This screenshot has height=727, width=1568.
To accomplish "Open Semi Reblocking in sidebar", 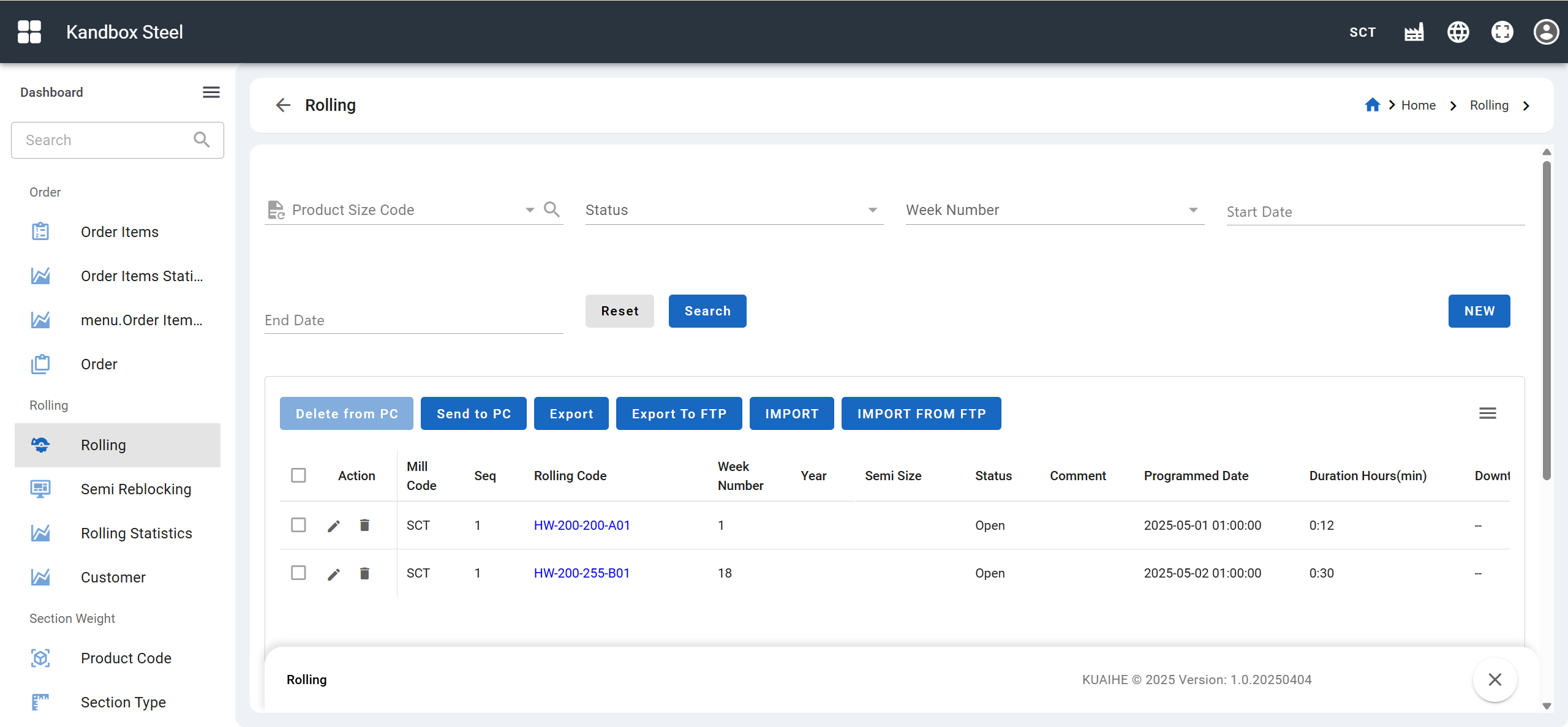I will (x=136, y=489).
